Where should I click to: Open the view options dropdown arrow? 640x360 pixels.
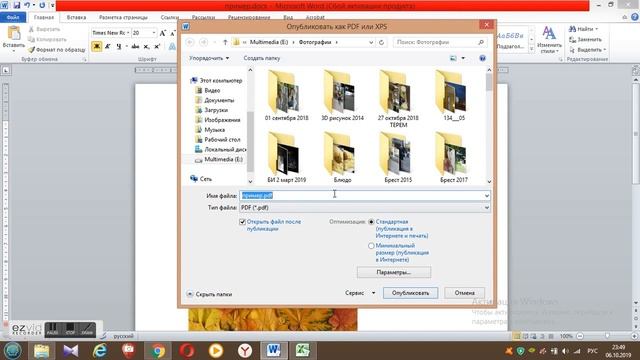click(x=463, y=58)
